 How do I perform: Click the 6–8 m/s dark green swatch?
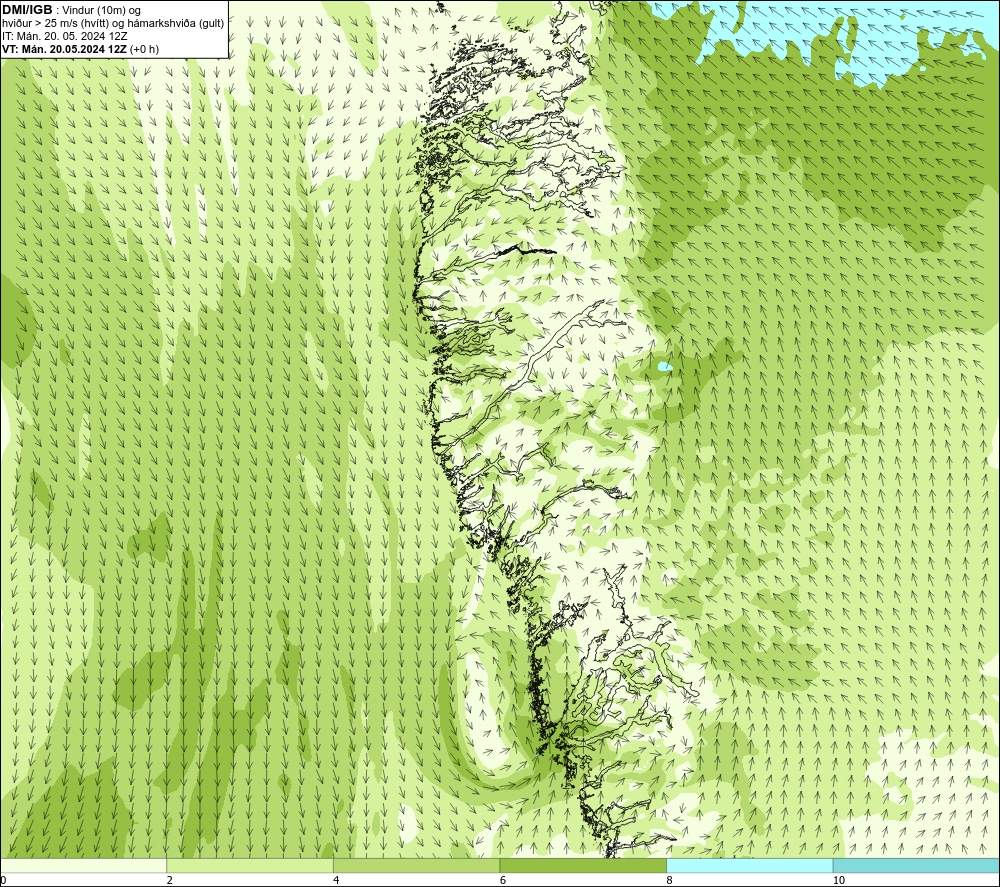583,865
